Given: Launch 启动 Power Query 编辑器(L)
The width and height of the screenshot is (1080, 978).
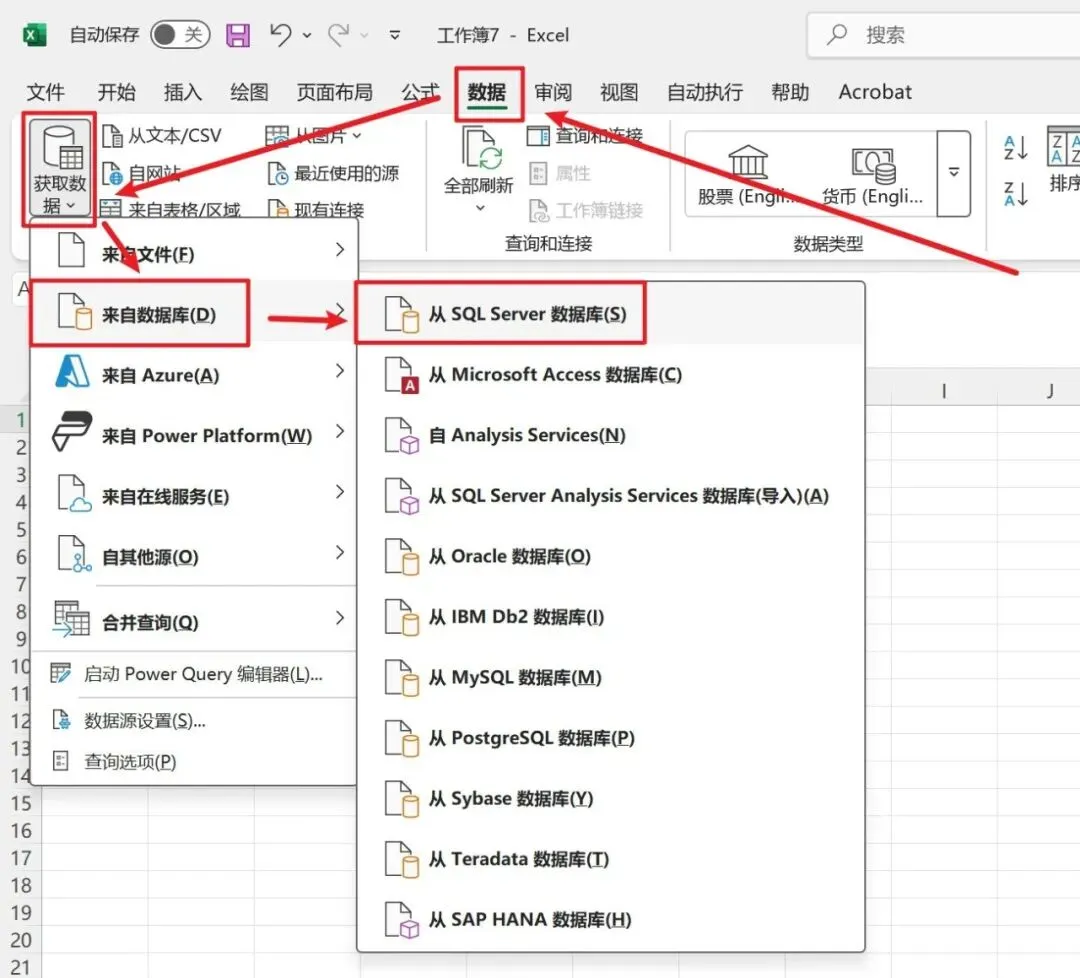Looking at the screenshot, I should pyautogui.click(x=194, y=674).
